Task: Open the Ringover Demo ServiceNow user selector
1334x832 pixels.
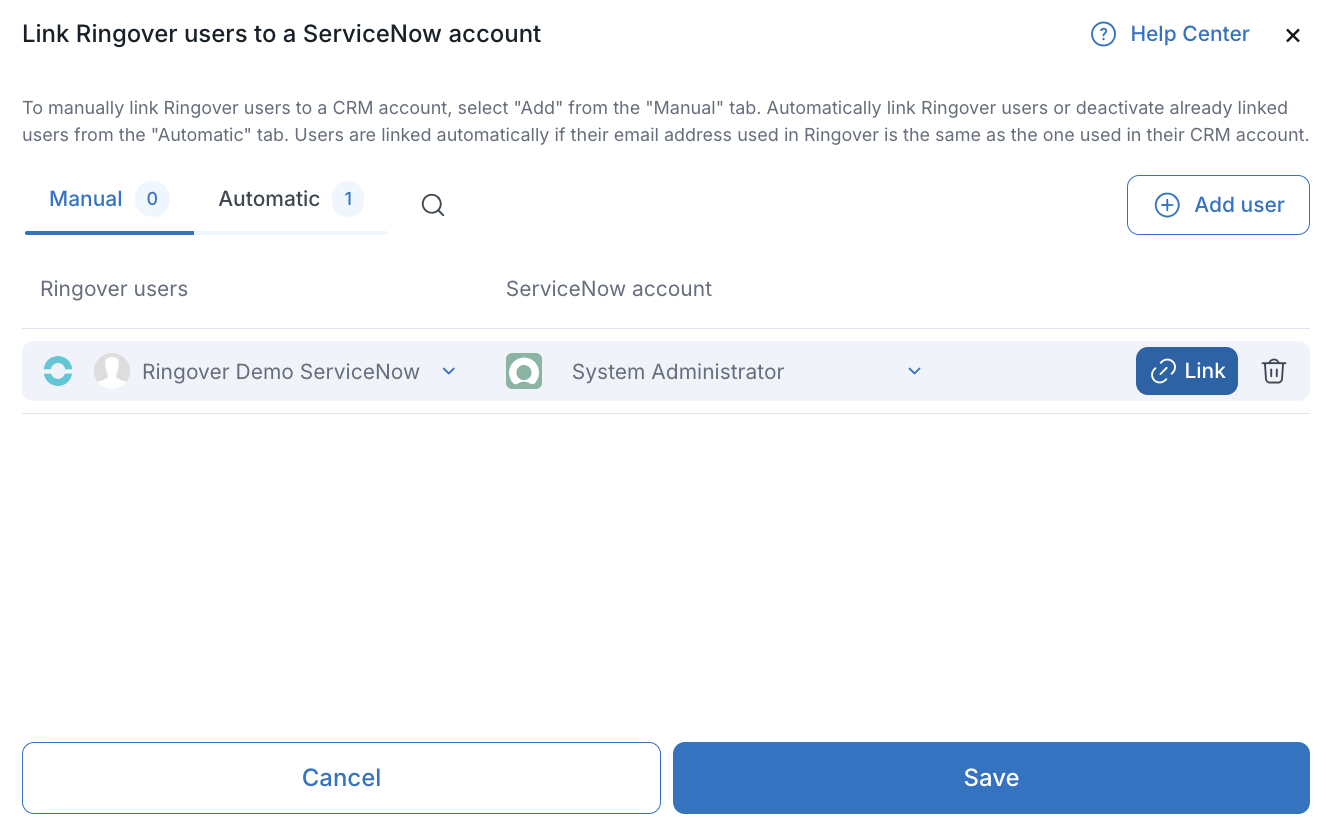Action: pos(276,371)
